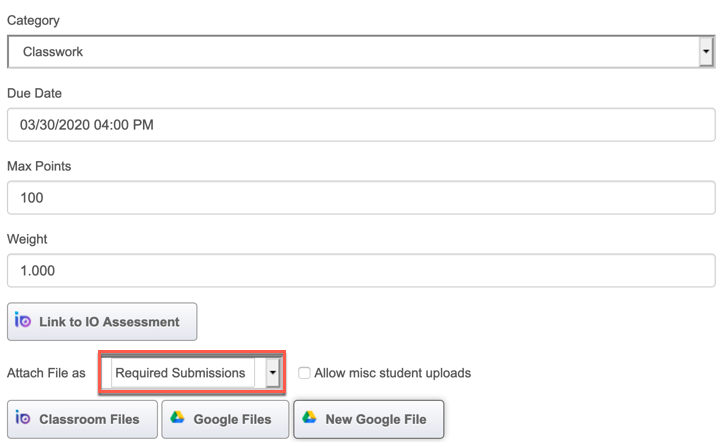Open the Category dropdown arrow

coord(706,51)
